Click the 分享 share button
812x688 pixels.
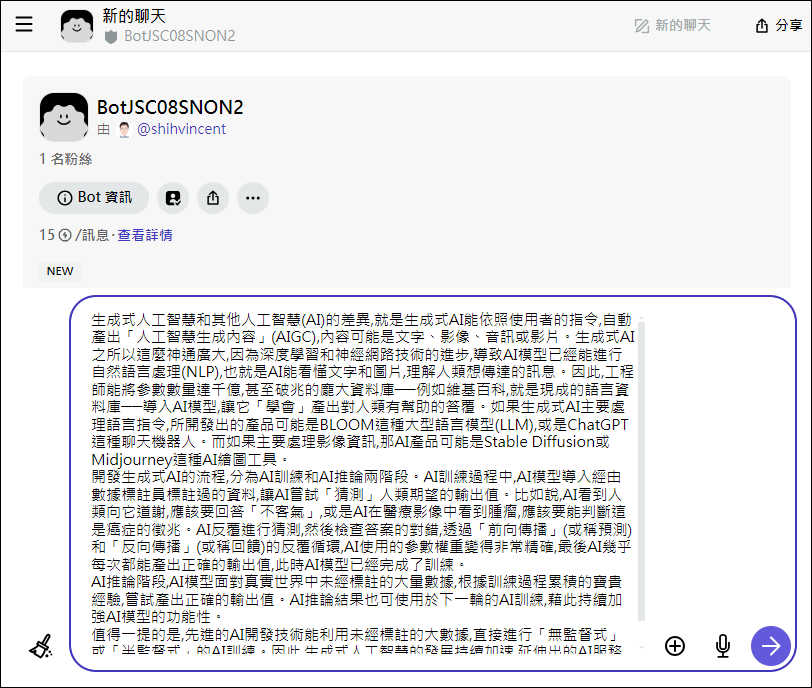click(778, 25)
